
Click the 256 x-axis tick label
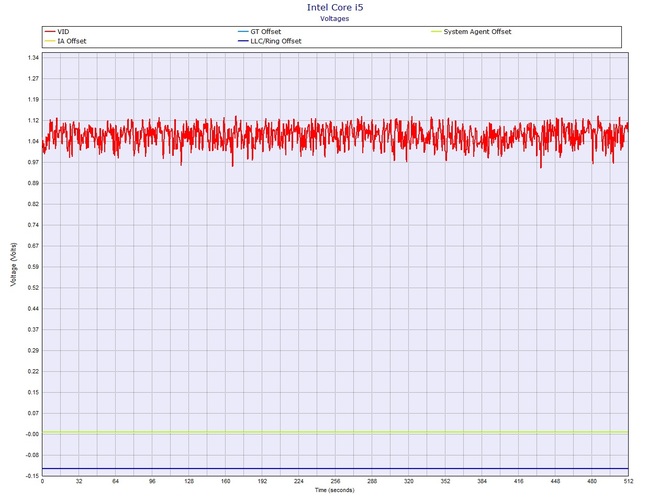[x=335, y=481]
